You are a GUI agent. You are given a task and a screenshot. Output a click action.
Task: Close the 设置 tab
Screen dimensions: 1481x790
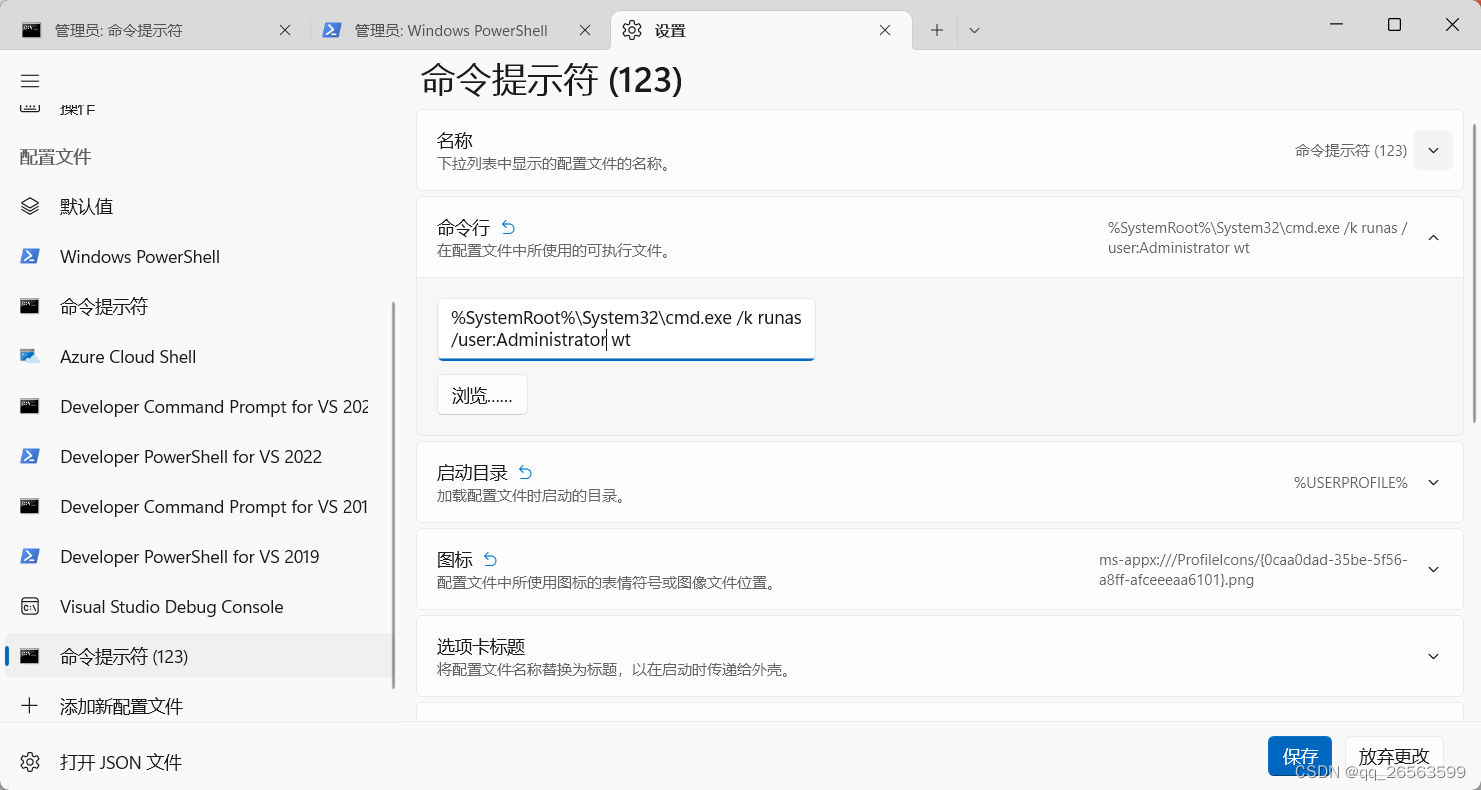[885, 30]
